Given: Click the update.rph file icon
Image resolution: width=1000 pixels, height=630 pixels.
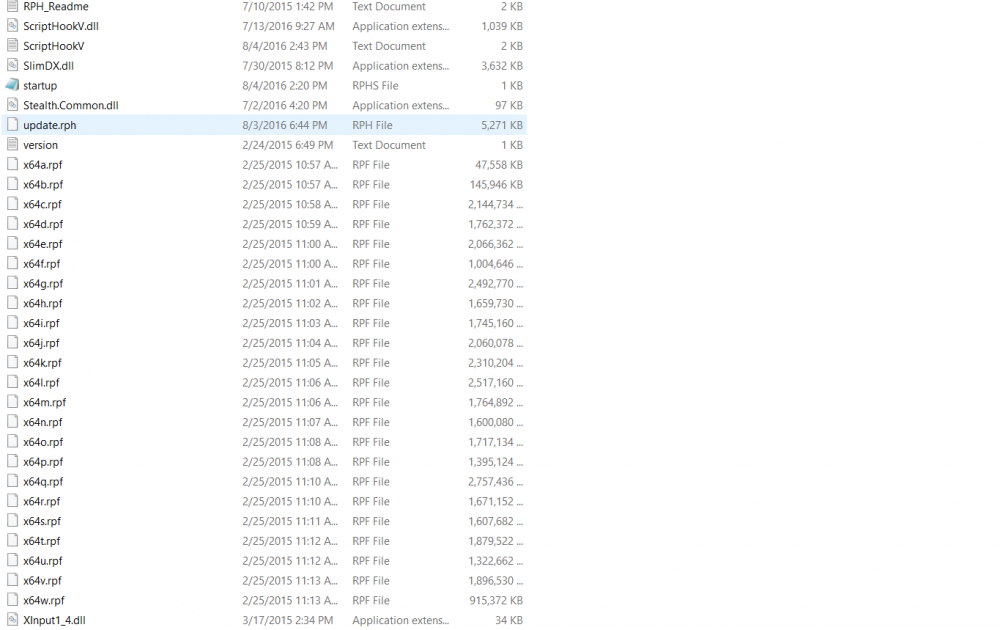Looking at the screenshot, I should click(x=12, y=125).
